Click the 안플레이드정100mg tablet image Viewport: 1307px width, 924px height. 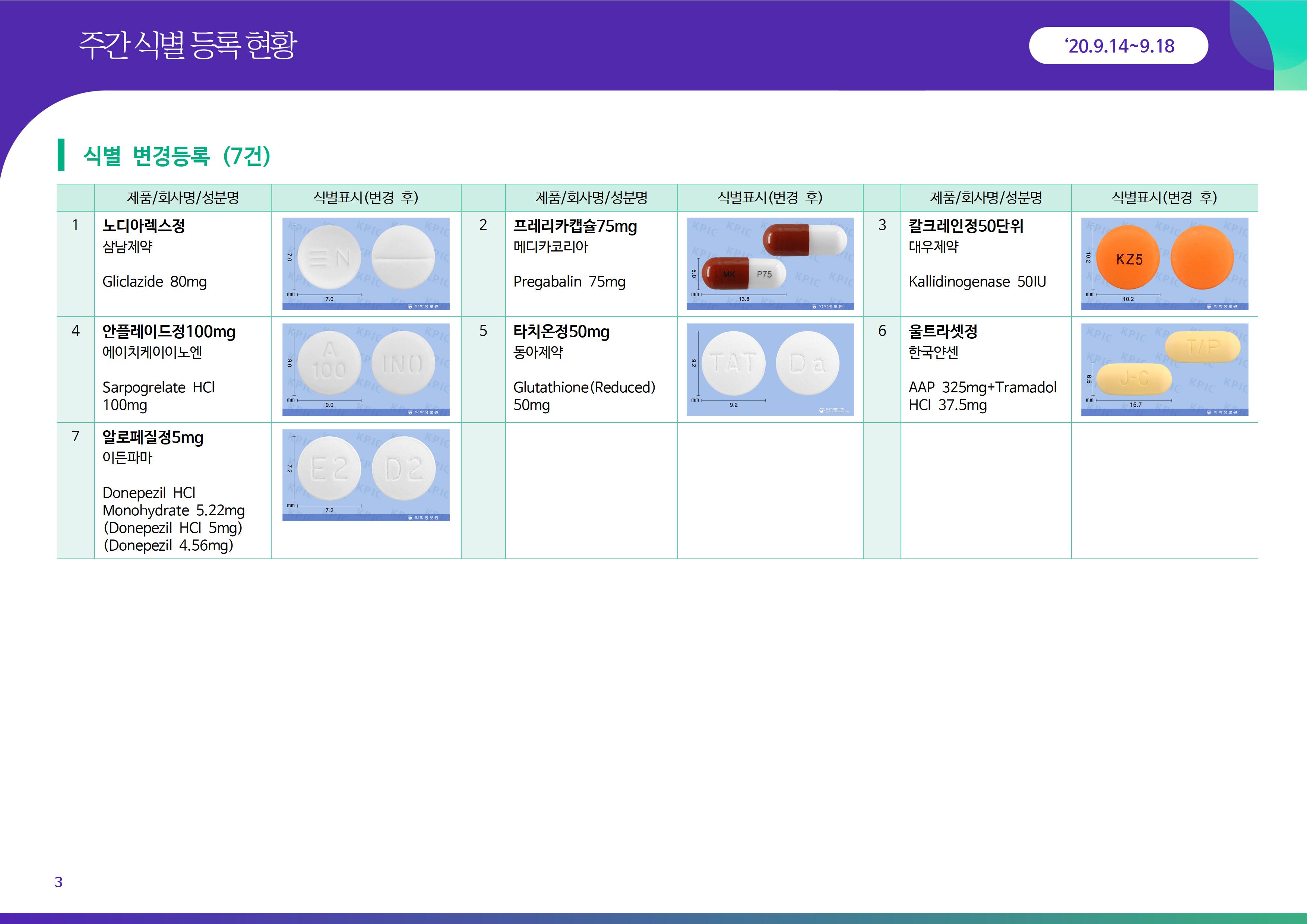coord(365,369)
